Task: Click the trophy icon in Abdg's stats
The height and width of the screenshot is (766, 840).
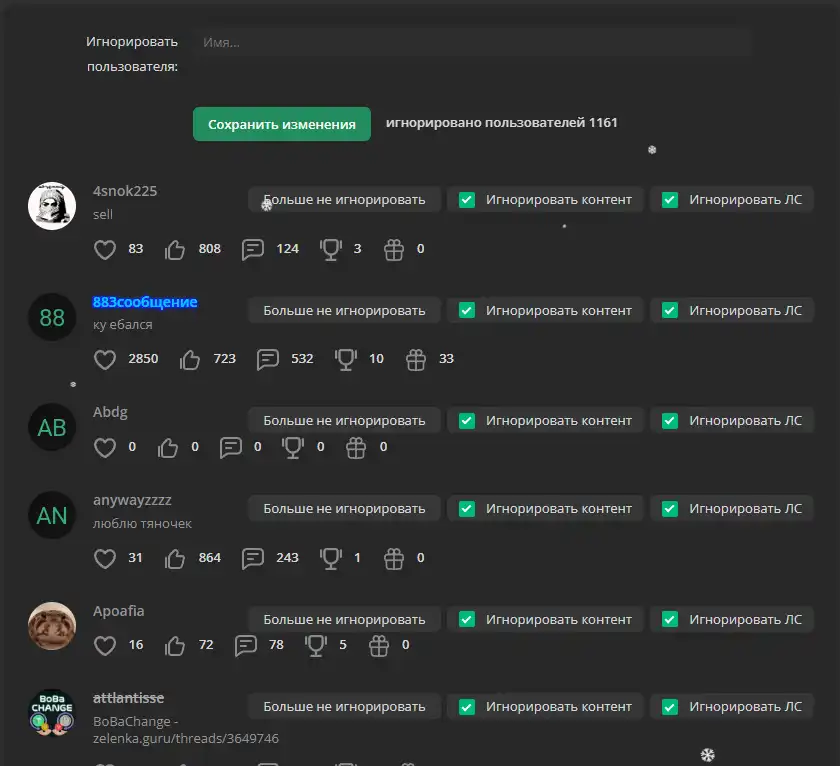Action: [x=293, y=448]
